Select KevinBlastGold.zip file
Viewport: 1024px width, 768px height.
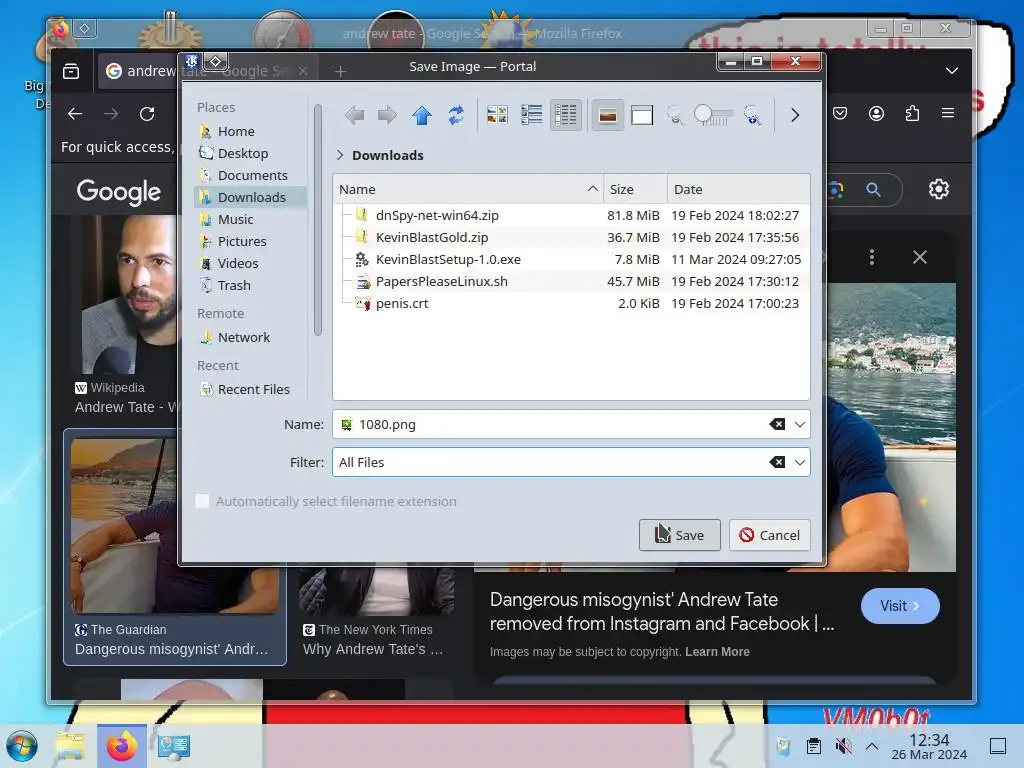[432, 237]
